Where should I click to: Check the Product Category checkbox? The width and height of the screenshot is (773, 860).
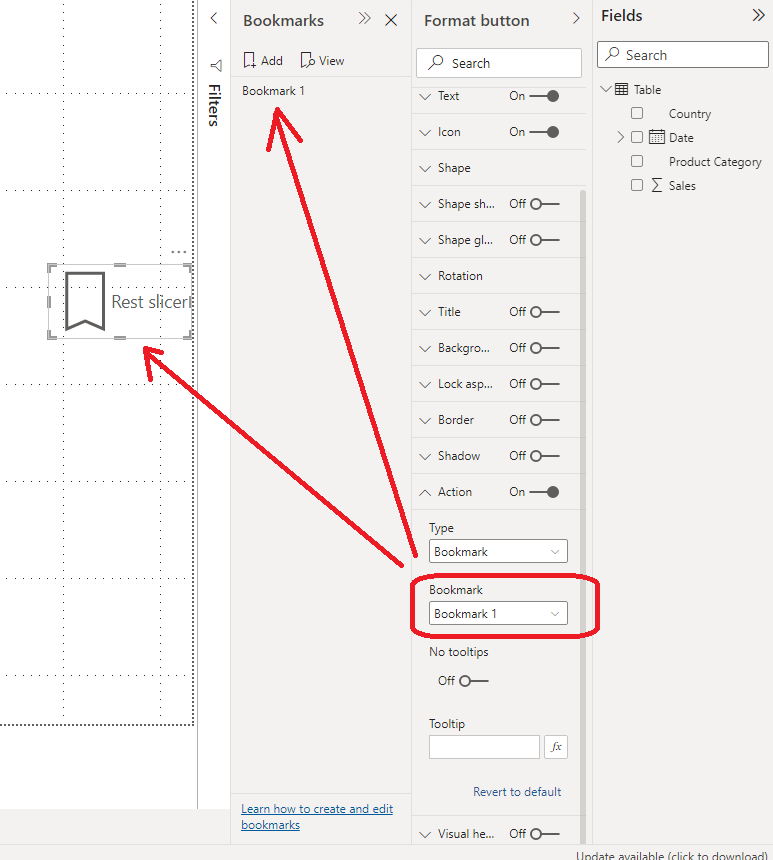637,161
